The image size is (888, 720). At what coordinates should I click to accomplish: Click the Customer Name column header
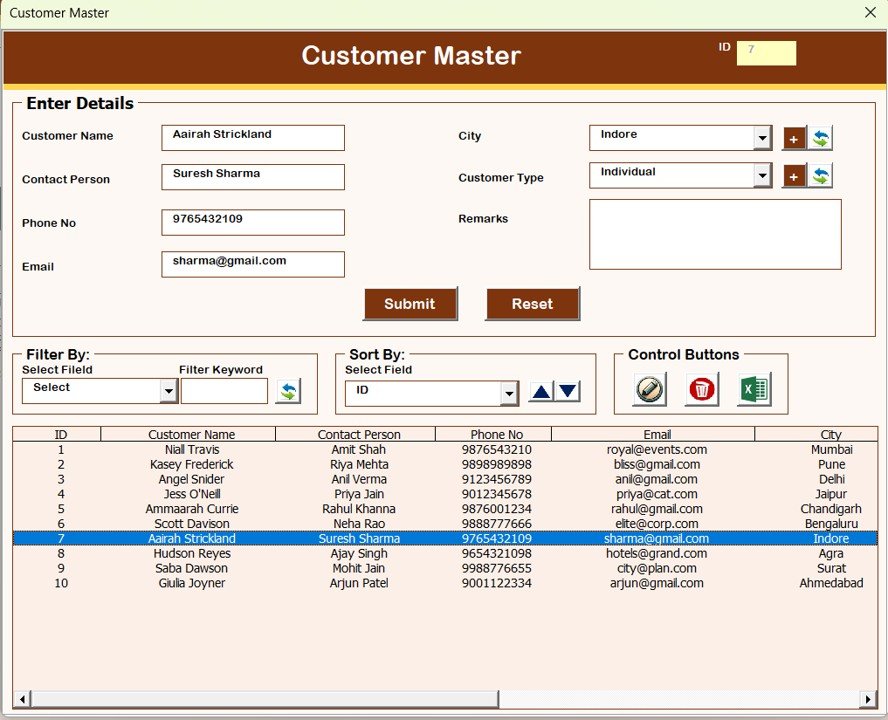(189, 434)
